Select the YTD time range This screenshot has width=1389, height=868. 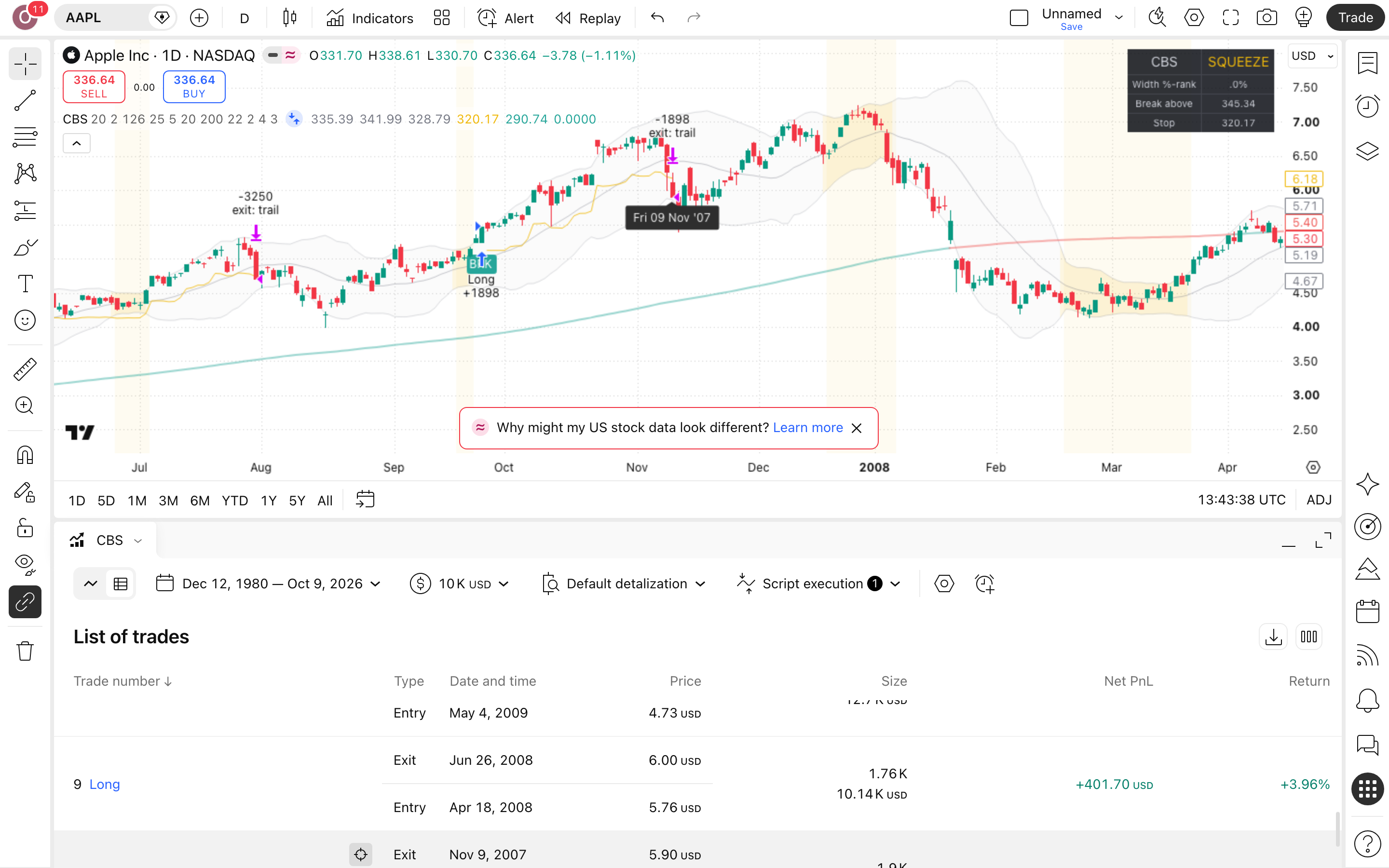235,501
